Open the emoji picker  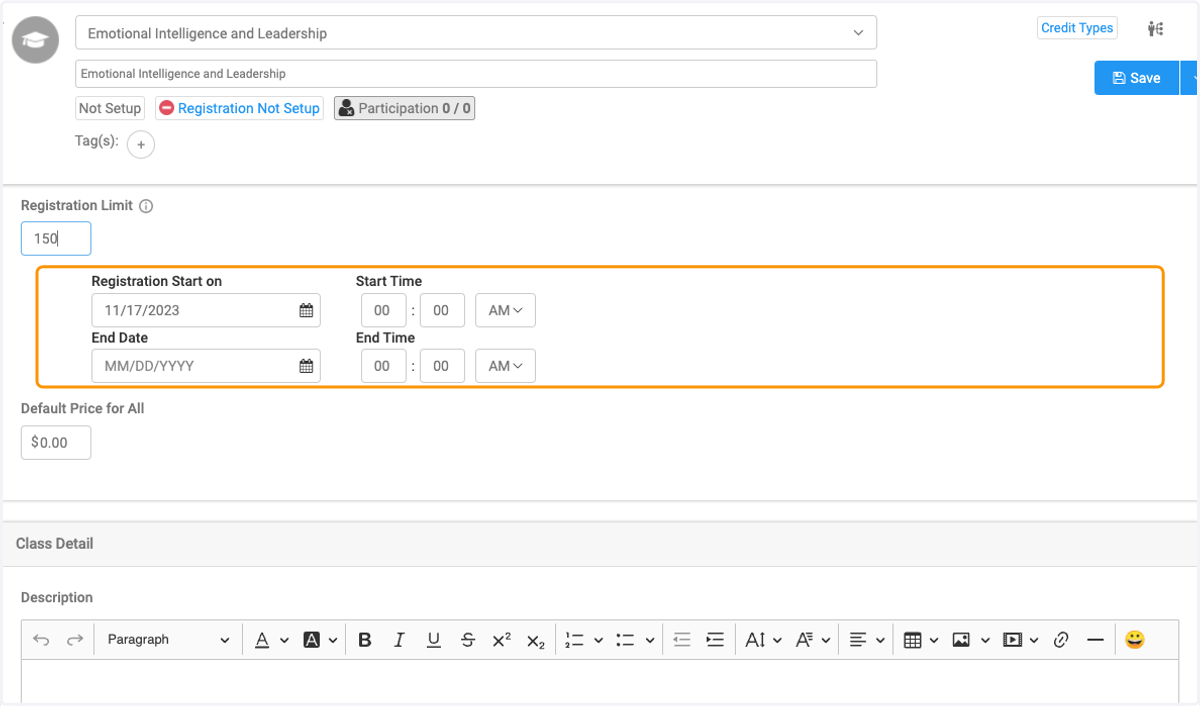click(x=1134, y=640)
